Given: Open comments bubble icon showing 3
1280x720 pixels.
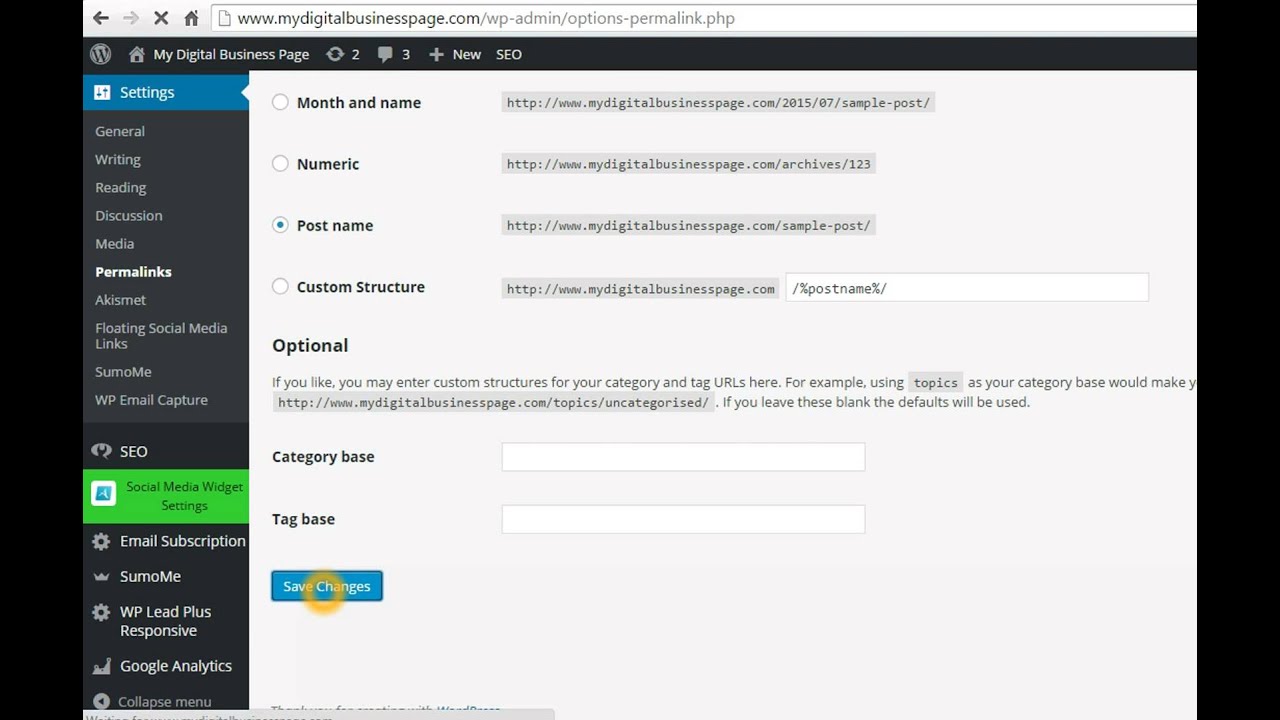Looking at the screenshot, I should (385, 55).
